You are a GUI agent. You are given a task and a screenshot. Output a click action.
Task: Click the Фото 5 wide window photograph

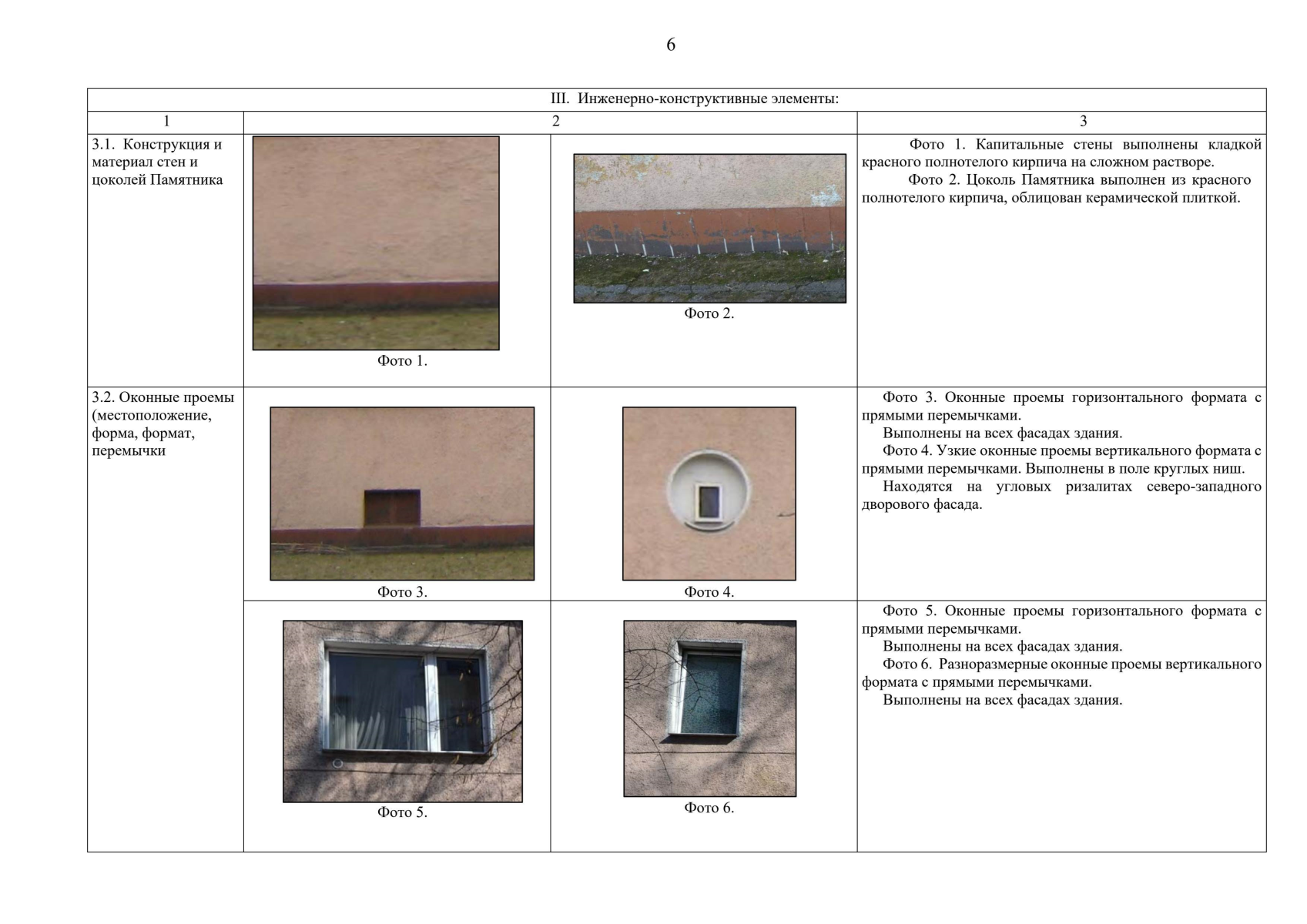pyautogui.click(x=402, y=711)
